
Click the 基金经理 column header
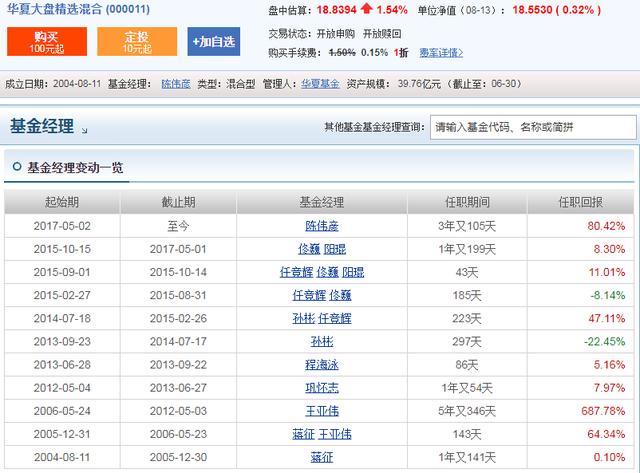pyautogui.click(x=322, y=202)
